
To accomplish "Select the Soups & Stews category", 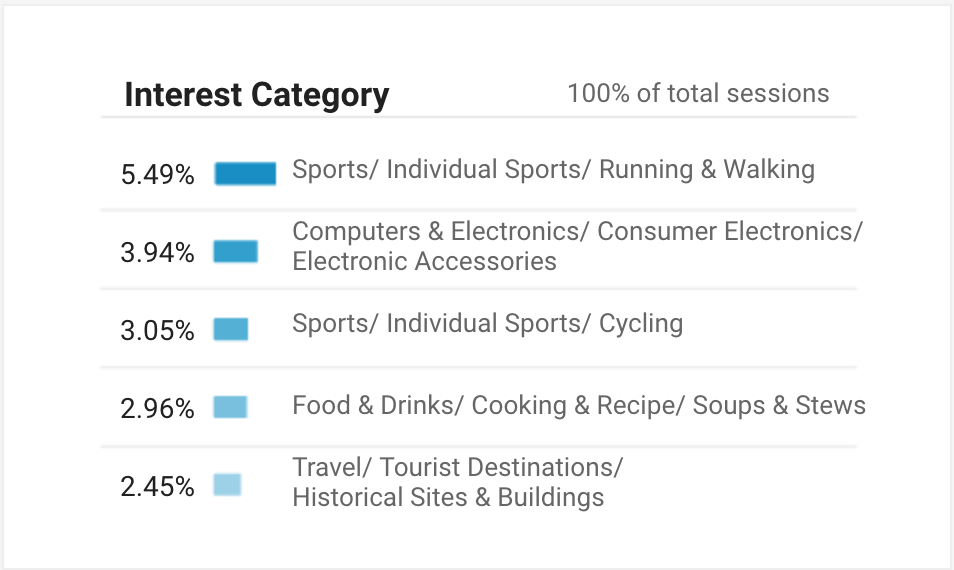I will [578, 405].
